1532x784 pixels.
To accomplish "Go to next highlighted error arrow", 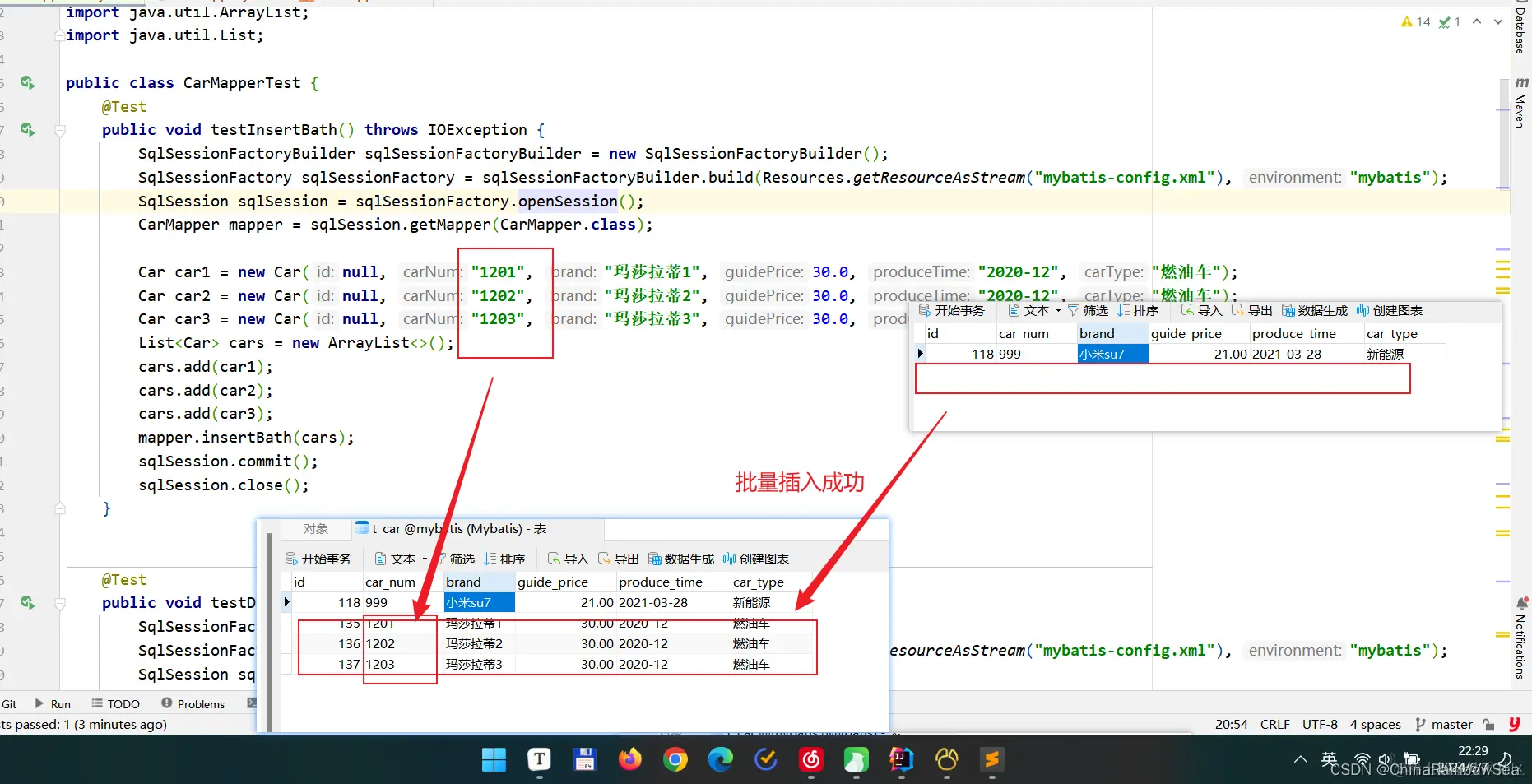I will [x=1498, y=22].
